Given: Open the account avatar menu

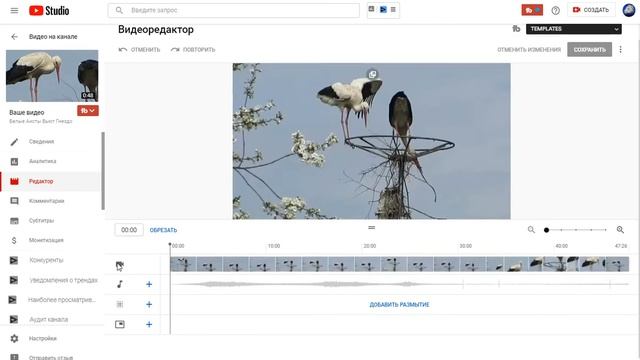Looking at the screenshot, I should tap(629, 10).
